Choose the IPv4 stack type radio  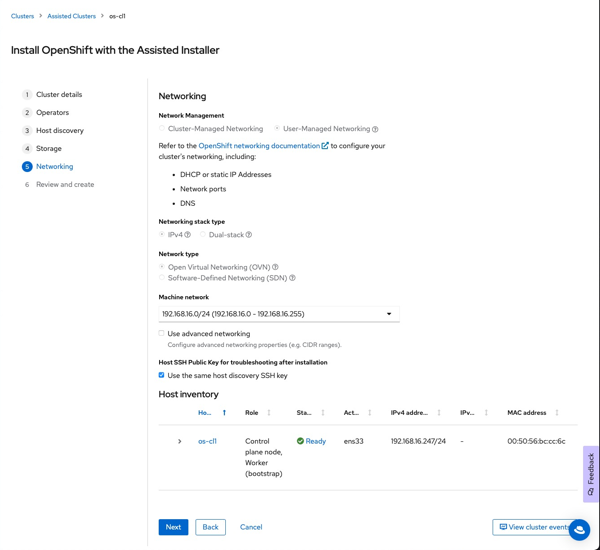162,234
